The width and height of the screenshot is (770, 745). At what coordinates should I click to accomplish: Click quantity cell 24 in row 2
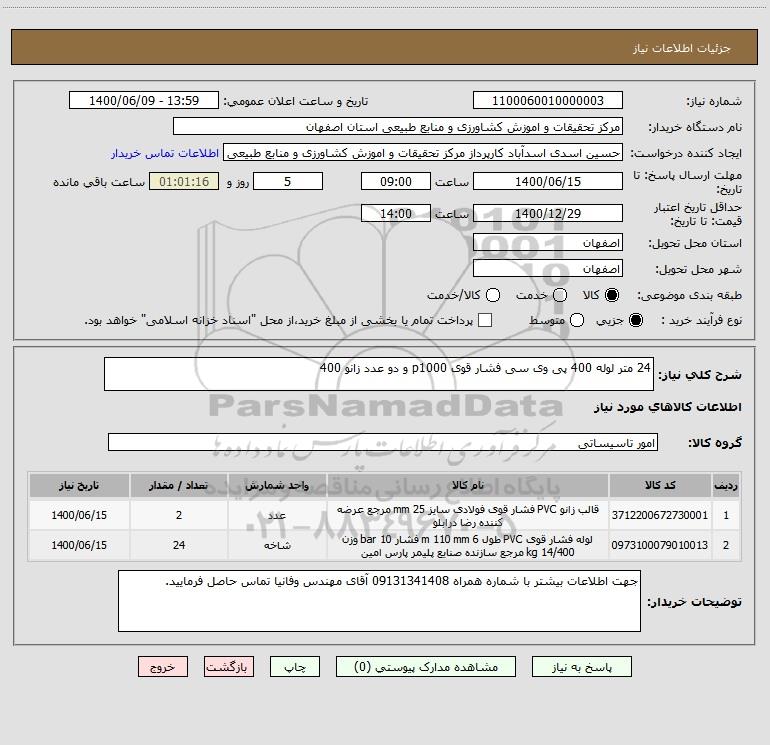tap(179, 545)
